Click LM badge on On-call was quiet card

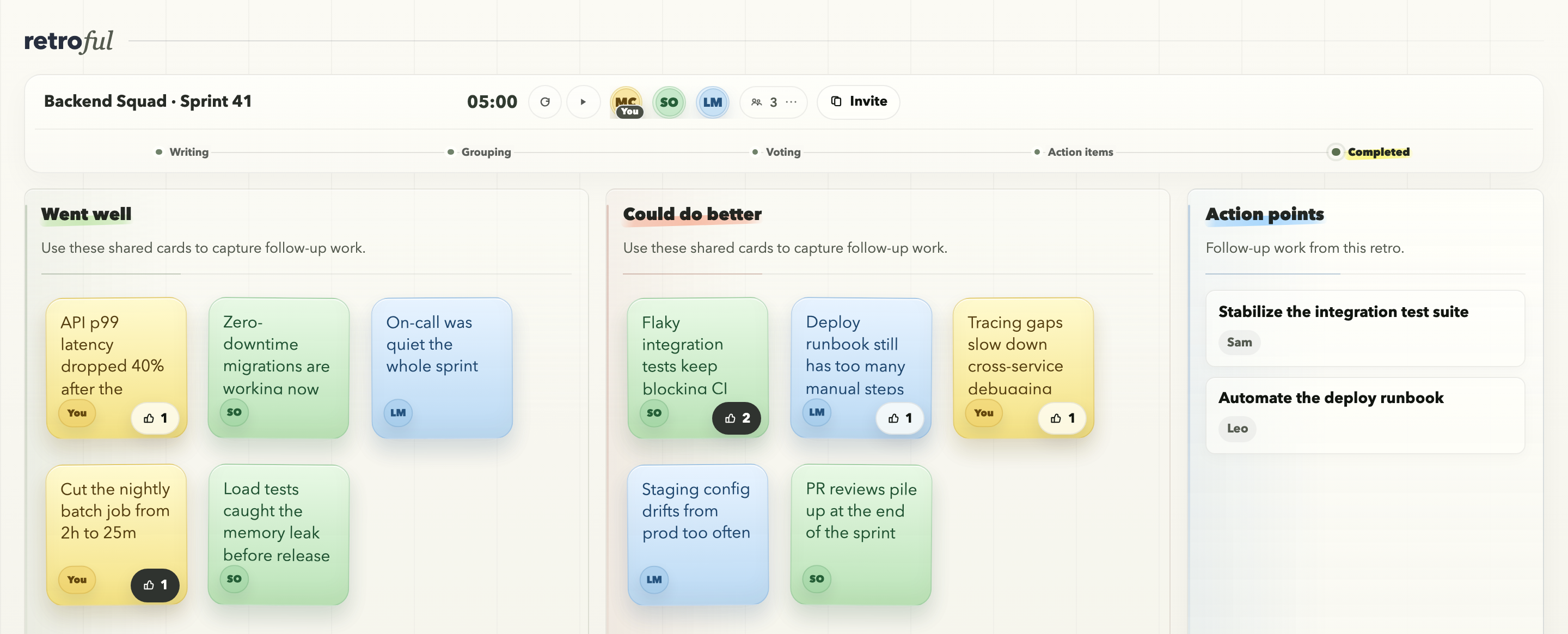click(x=398, y=413)
